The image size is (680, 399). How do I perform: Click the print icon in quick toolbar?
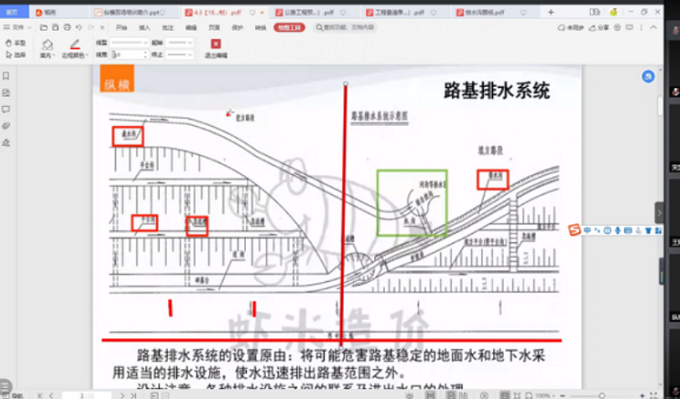pos(67,27)
